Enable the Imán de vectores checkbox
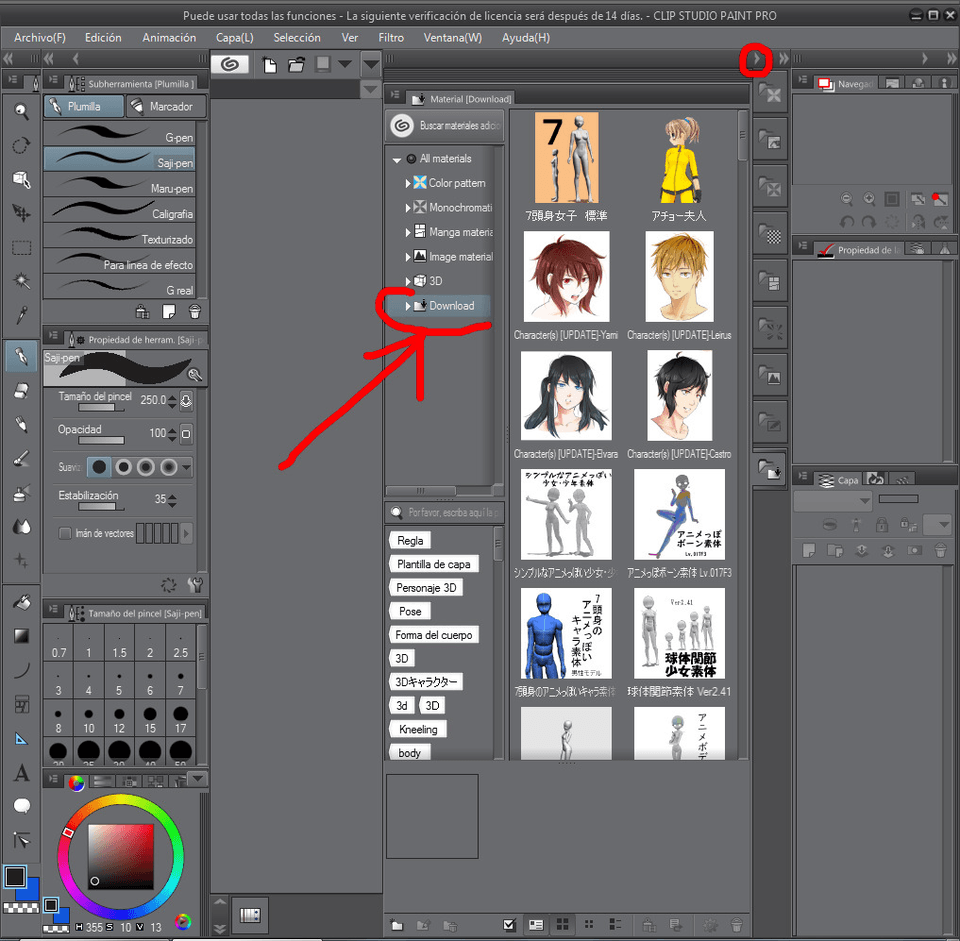The image size is (960, 941). (65, 533)
